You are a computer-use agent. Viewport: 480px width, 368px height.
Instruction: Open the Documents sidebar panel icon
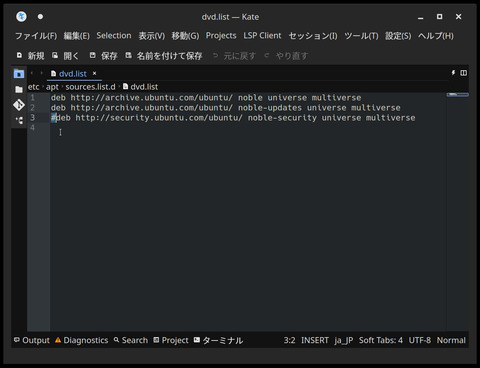pos(19,74)
